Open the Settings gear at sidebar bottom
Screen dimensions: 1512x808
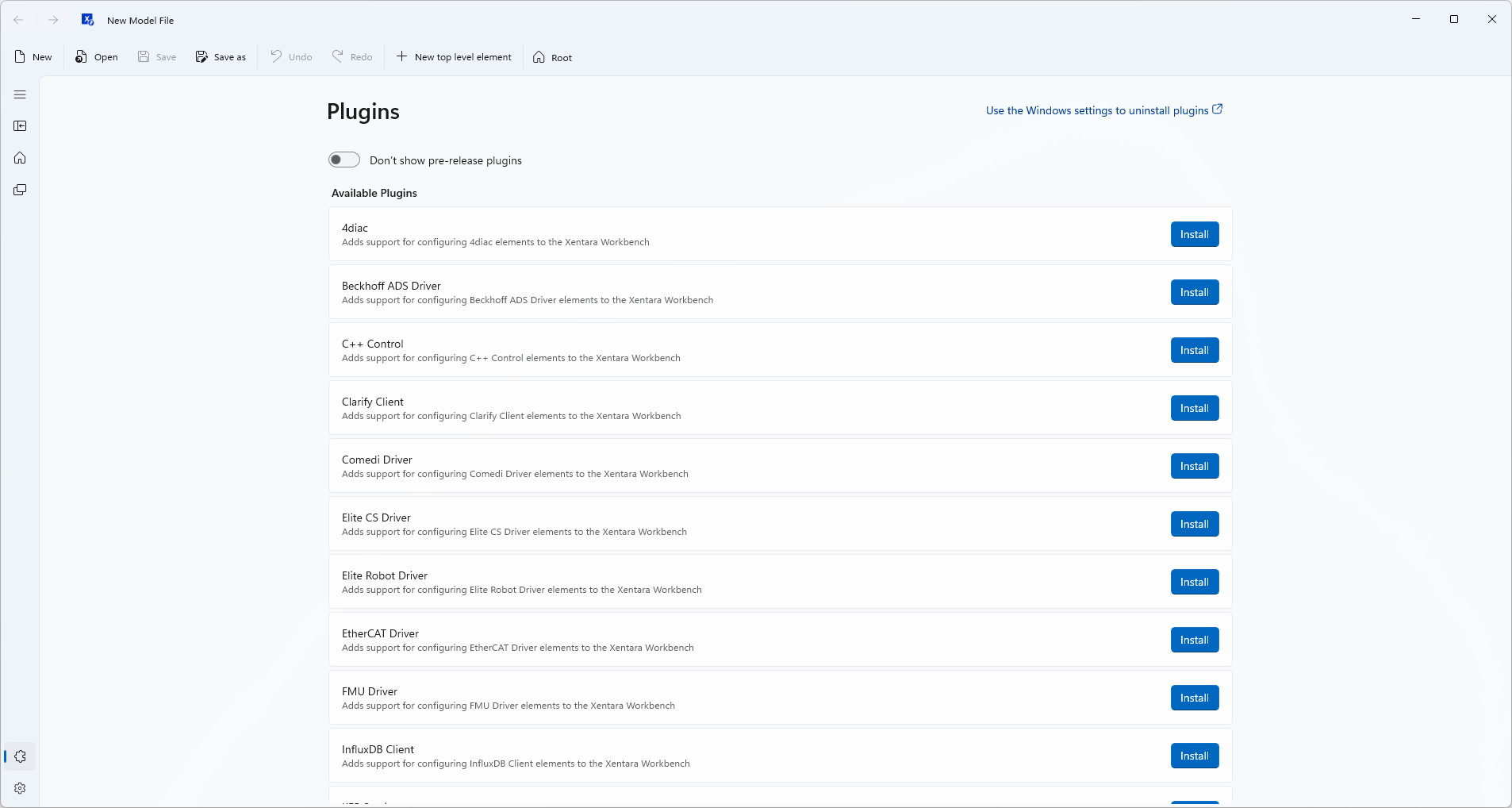20,788
